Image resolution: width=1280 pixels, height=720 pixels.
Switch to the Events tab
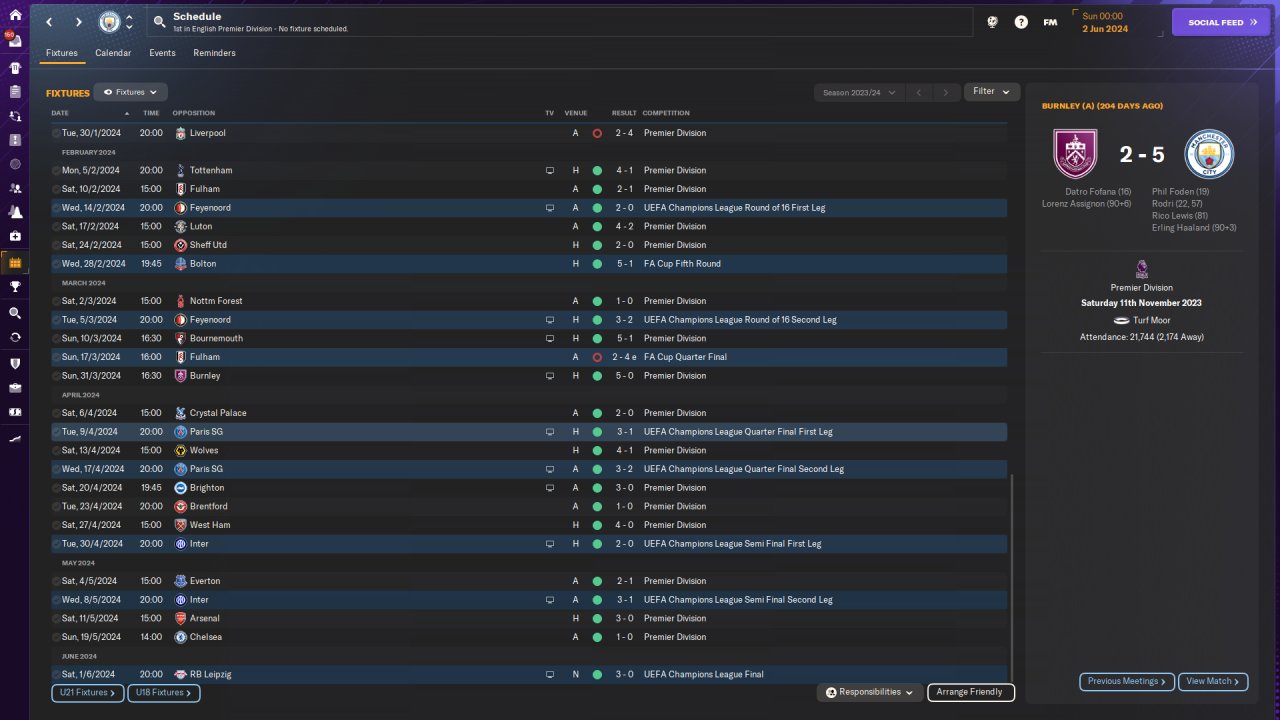(x=162, y=53)
